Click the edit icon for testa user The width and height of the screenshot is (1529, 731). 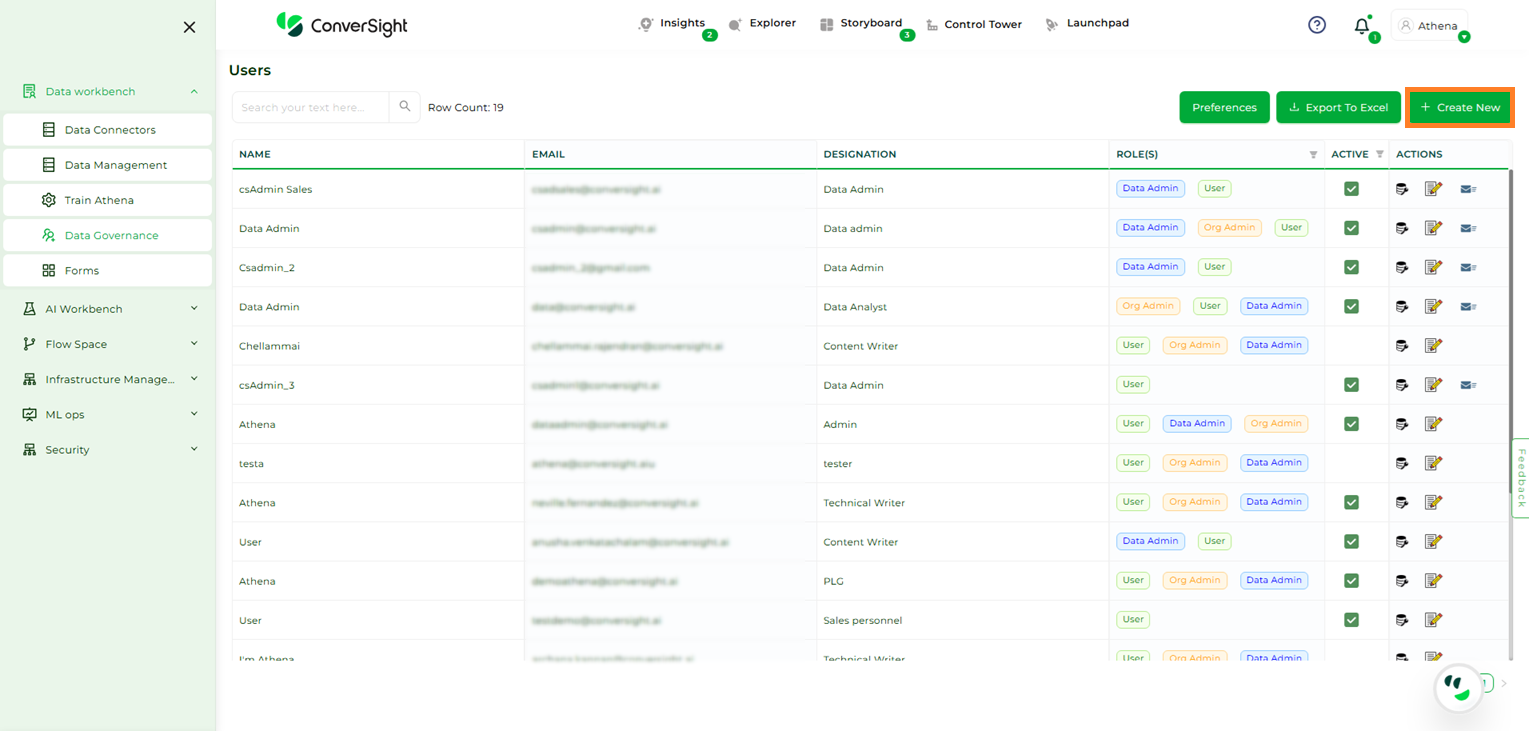click(x=1433, y=463)
